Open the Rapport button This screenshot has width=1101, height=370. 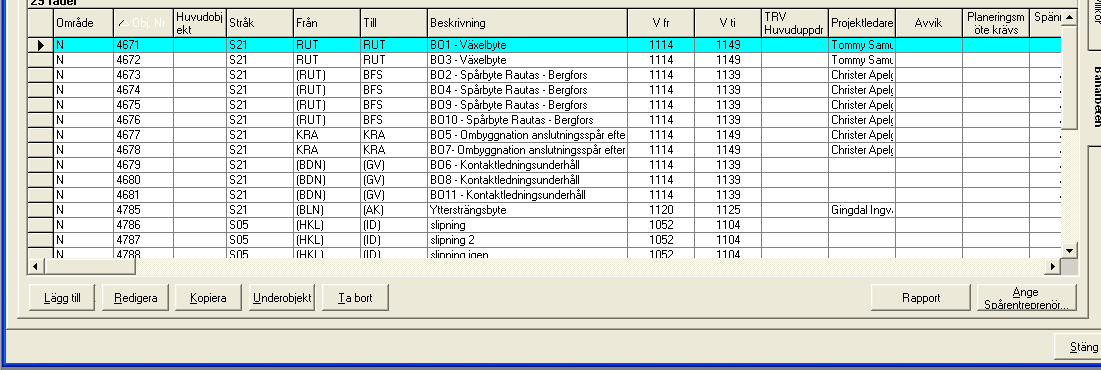click(921, 298)
